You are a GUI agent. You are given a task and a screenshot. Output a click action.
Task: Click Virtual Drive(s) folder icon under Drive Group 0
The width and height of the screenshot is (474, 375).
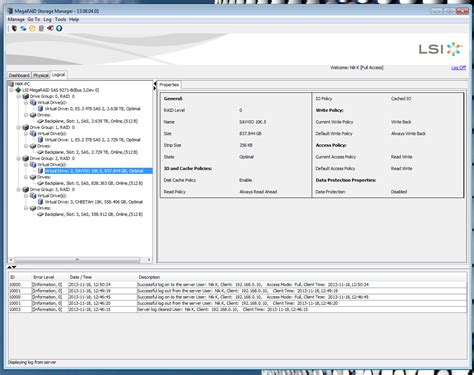[33, 102]
